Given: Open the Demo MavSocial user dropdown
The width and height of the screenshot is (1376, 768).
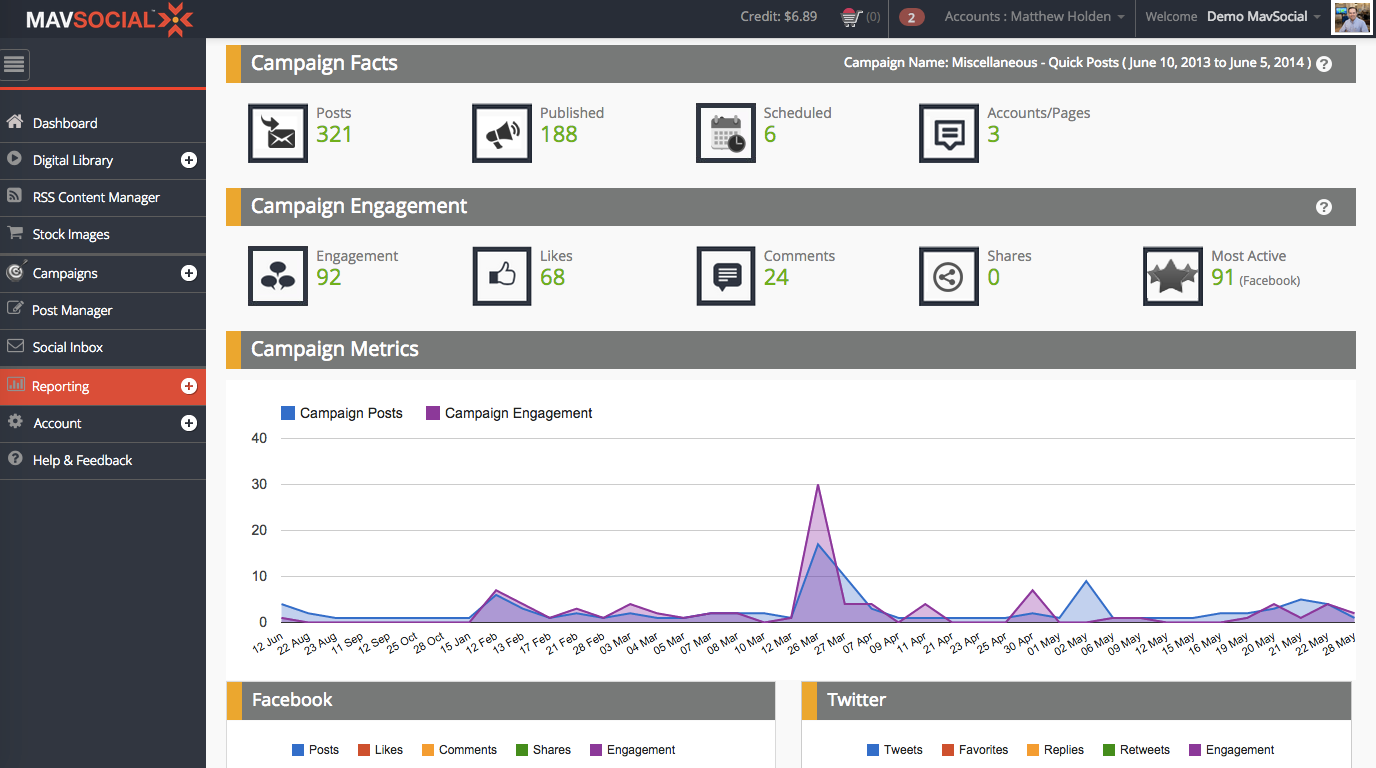Looking at the screenshot, I should [1264, 17].
